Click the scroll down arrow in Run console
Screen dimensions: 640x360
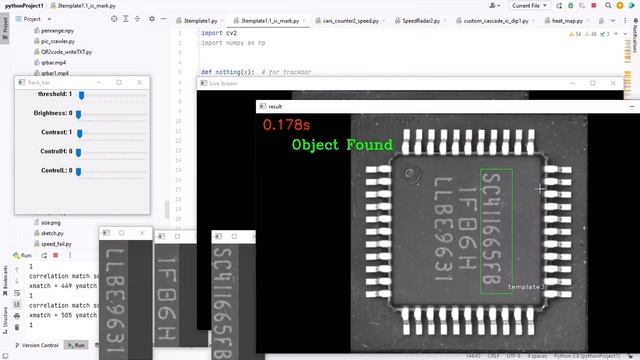(17, 281)
